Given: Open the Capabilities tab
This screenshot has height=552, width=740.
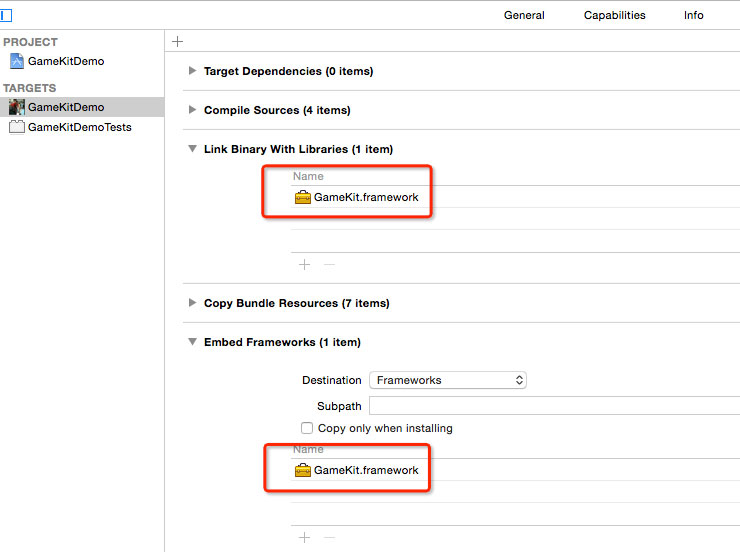Looking at the screenshot, I should coord(614,15).
